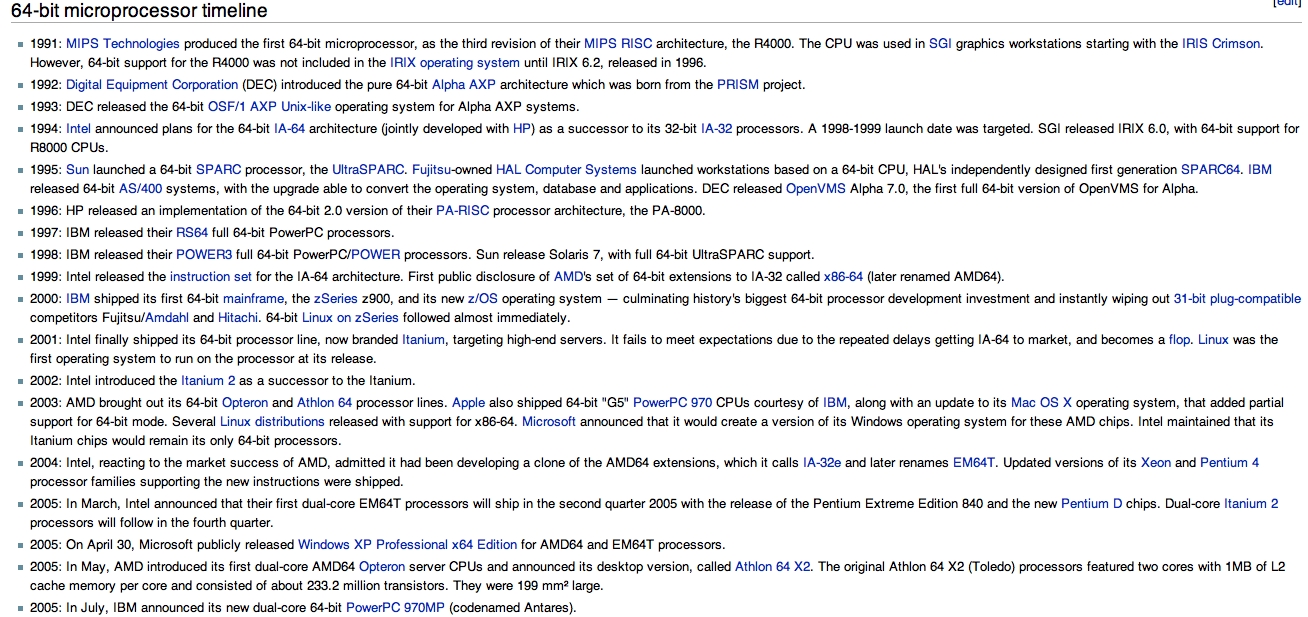This screenshot has height=617, width=1308.
Task: Follow the Linux link in the 2001 entry
Action: point(1213,340)
